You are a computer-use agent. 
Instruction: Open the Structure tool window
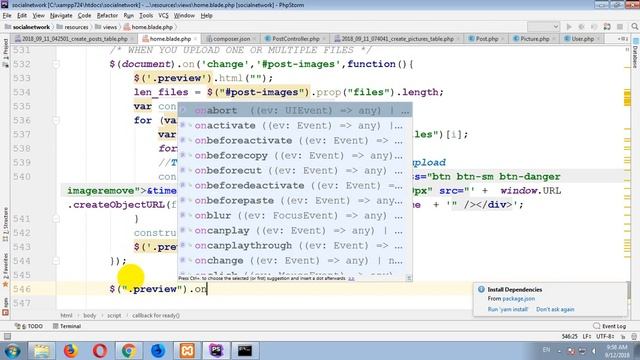(5, 224)
